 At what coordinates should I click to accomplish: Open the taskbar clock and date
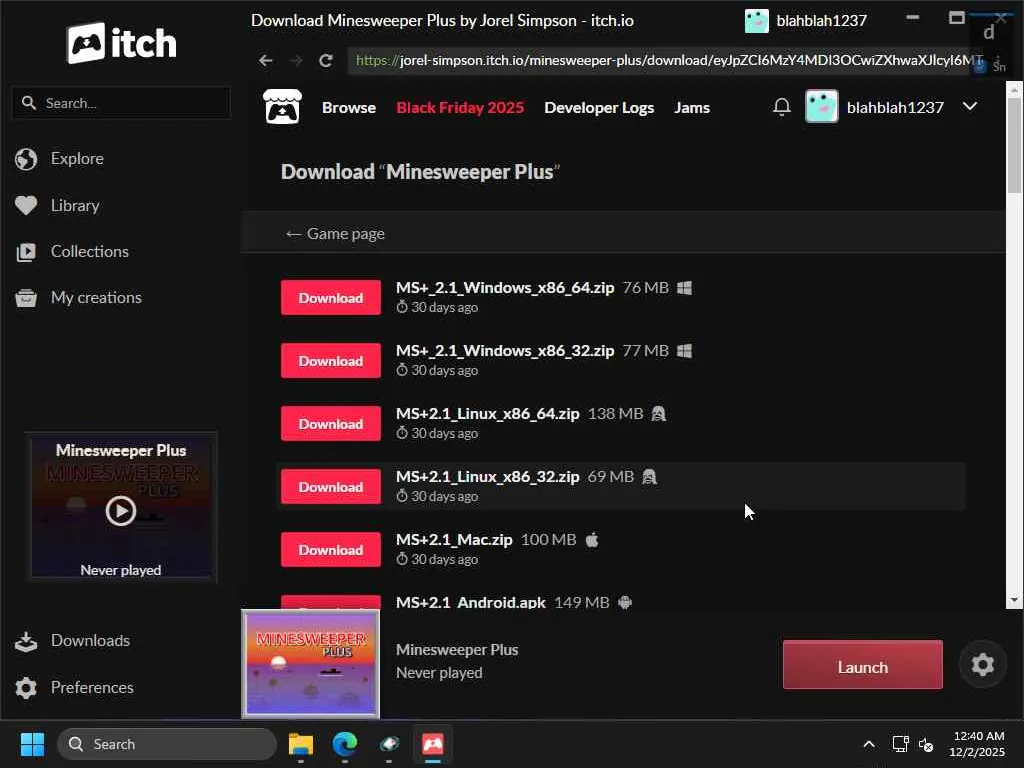(x=978, y=744)
